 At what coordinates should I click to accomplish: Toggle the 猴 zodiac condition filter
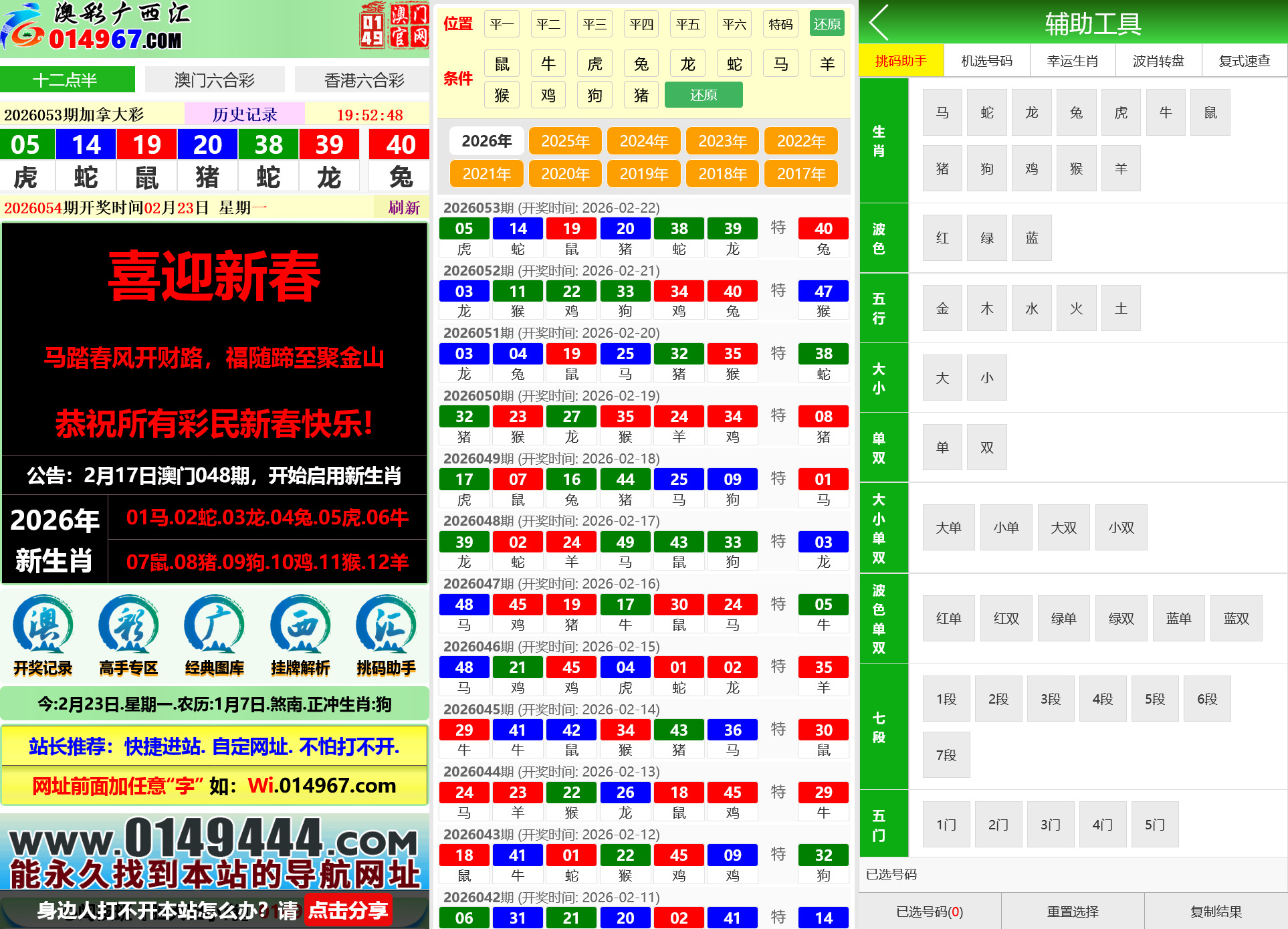pyautogui.click(x=502, y=94)
